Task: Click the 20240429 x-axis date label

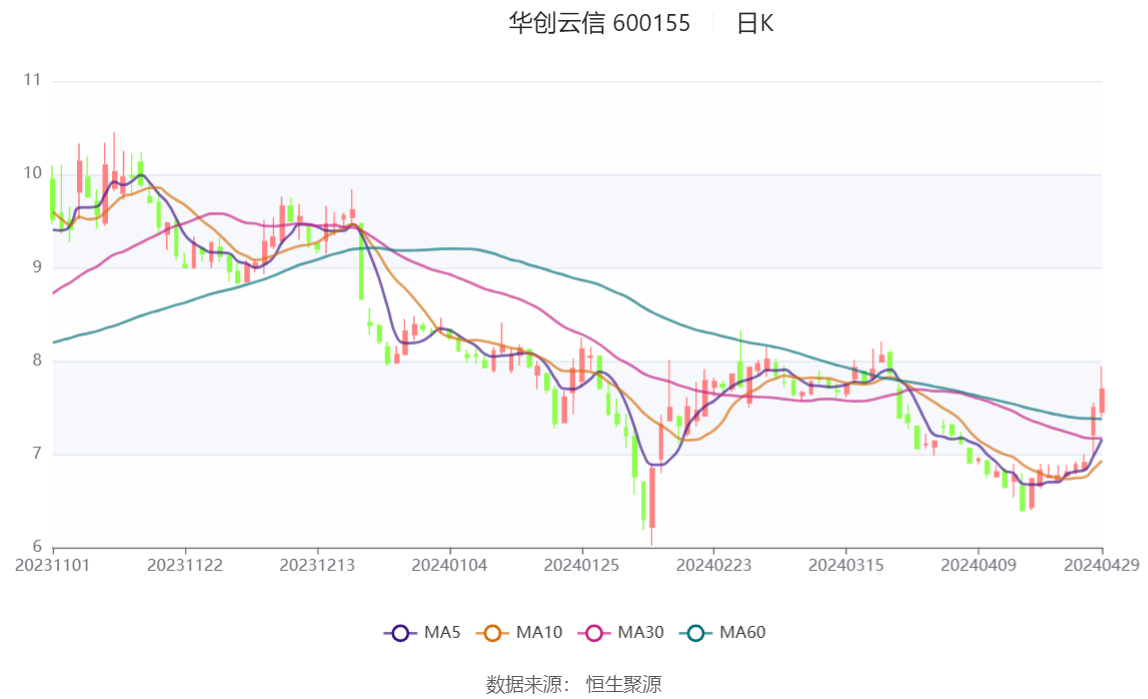Action: [1101, 566]
